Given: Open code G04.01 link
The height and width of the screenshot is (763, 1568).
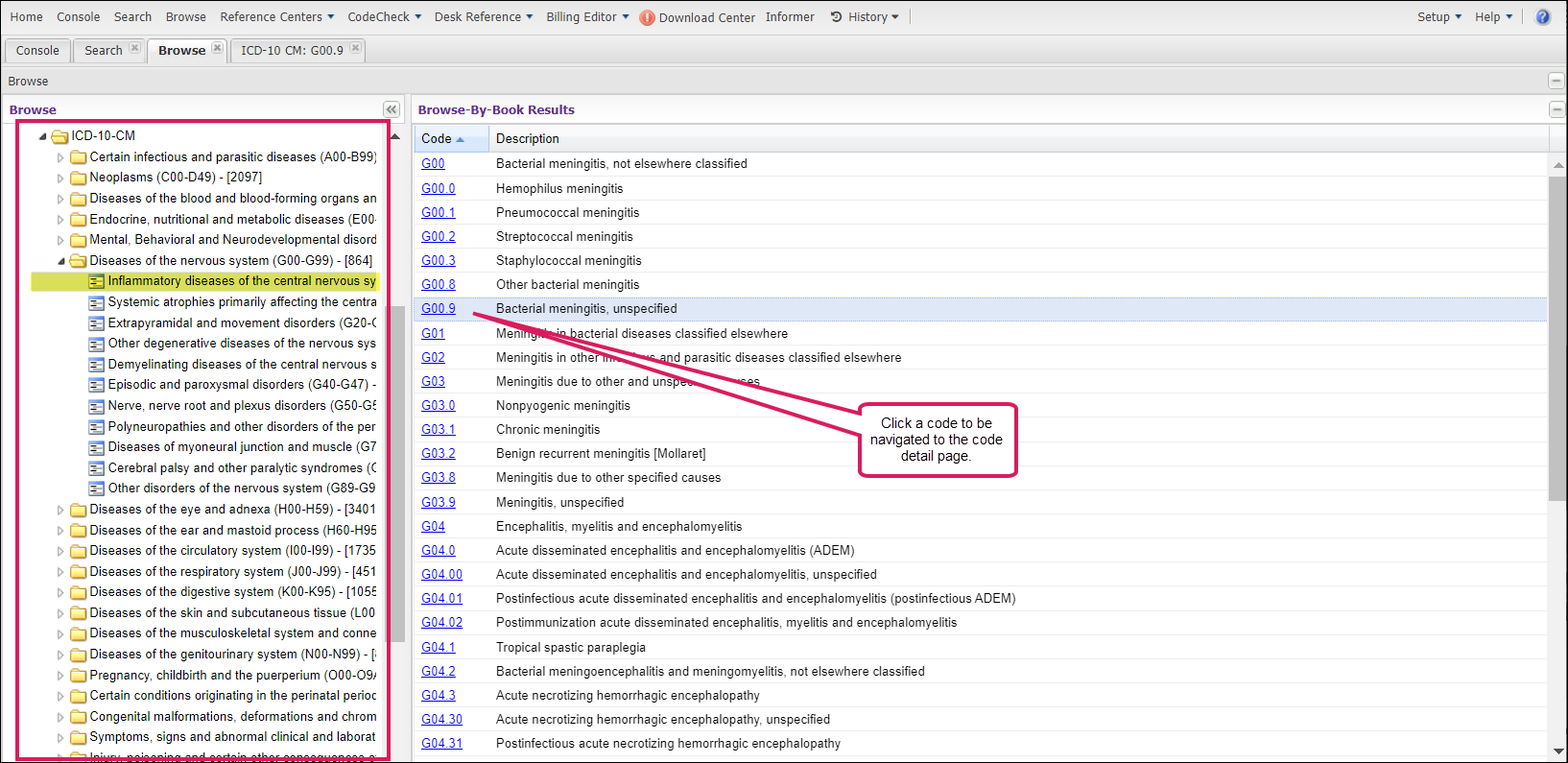Looking at the screenshot, I should click(441, 598).
